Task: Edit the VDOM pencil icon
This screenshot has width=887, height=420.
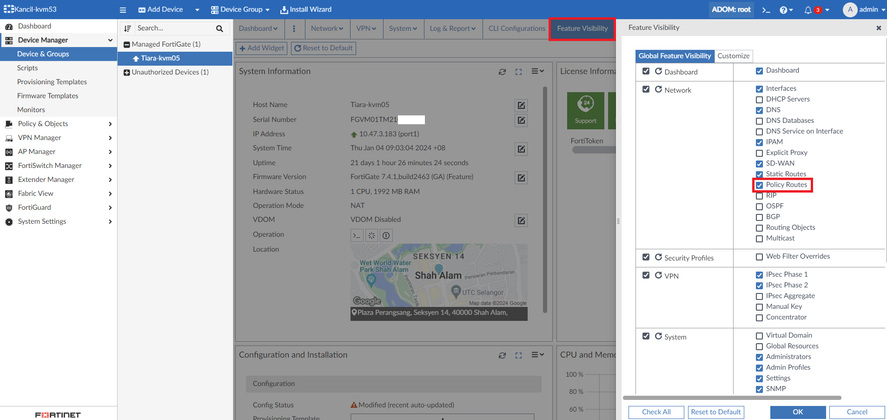Action: (x=521, y=220)
